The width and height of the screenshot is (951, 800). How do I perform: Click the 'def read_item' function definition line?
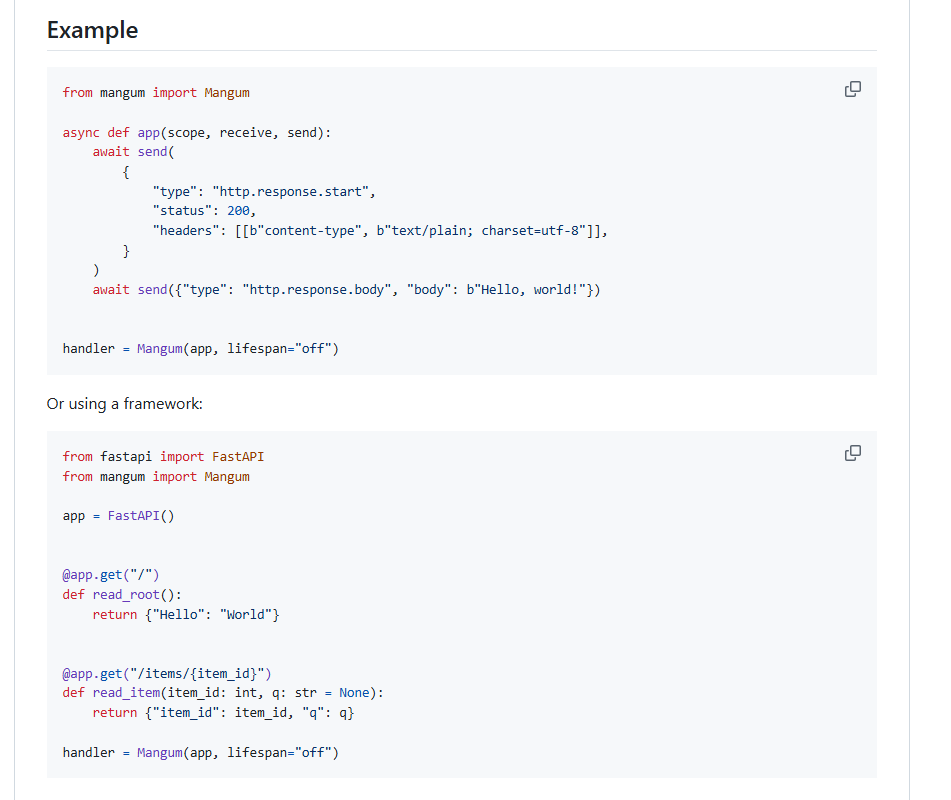pyautogui.click(x=223, y=693)
